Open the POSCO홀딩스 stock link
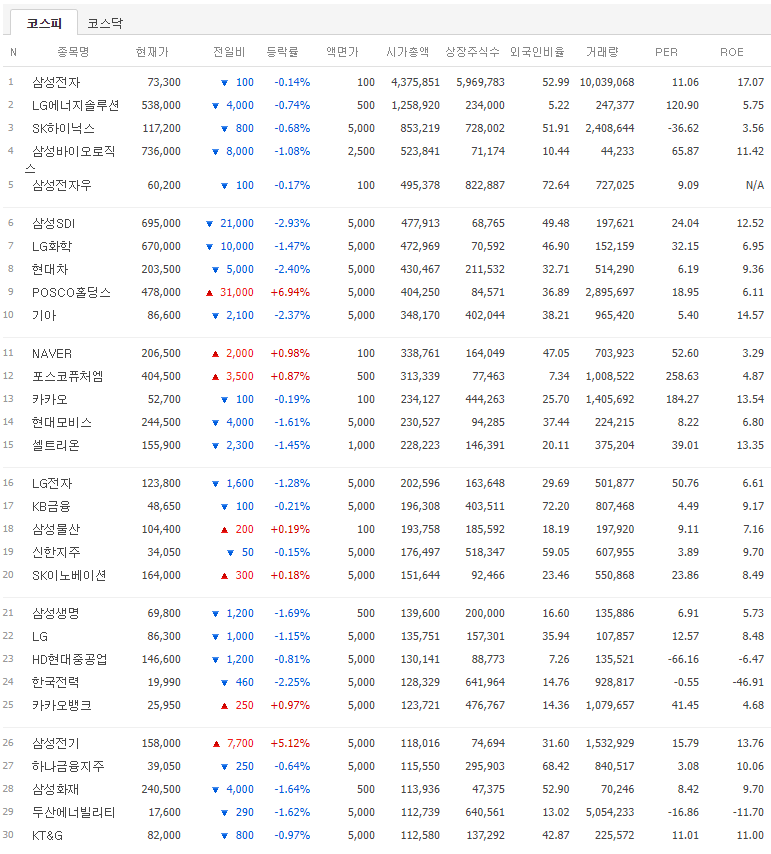The image size is (771, 854). [71, 292]
